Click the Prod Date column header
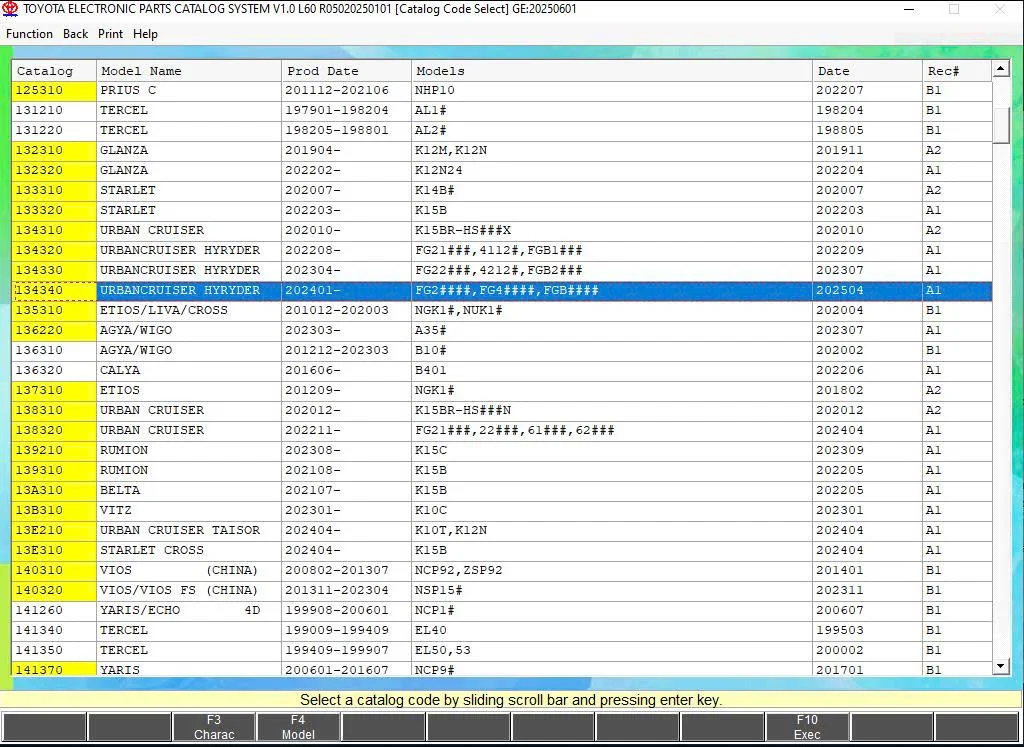 click(x=346, y=71)
